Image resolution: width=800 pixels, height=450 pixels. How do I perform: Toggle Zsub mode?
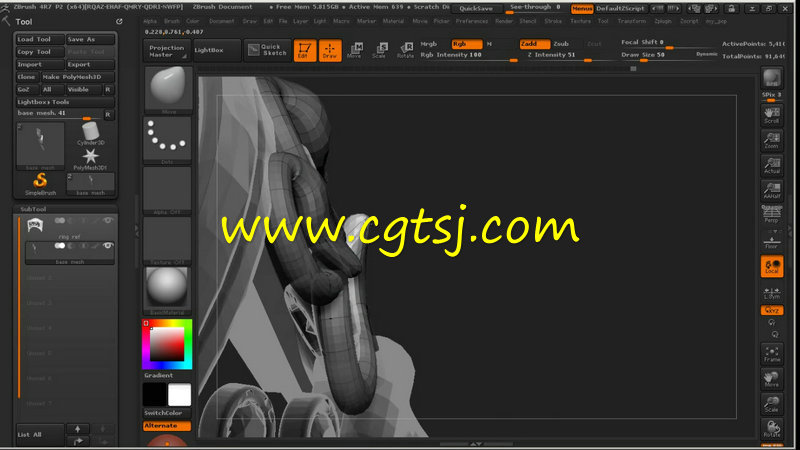click(x=561, y=44)
